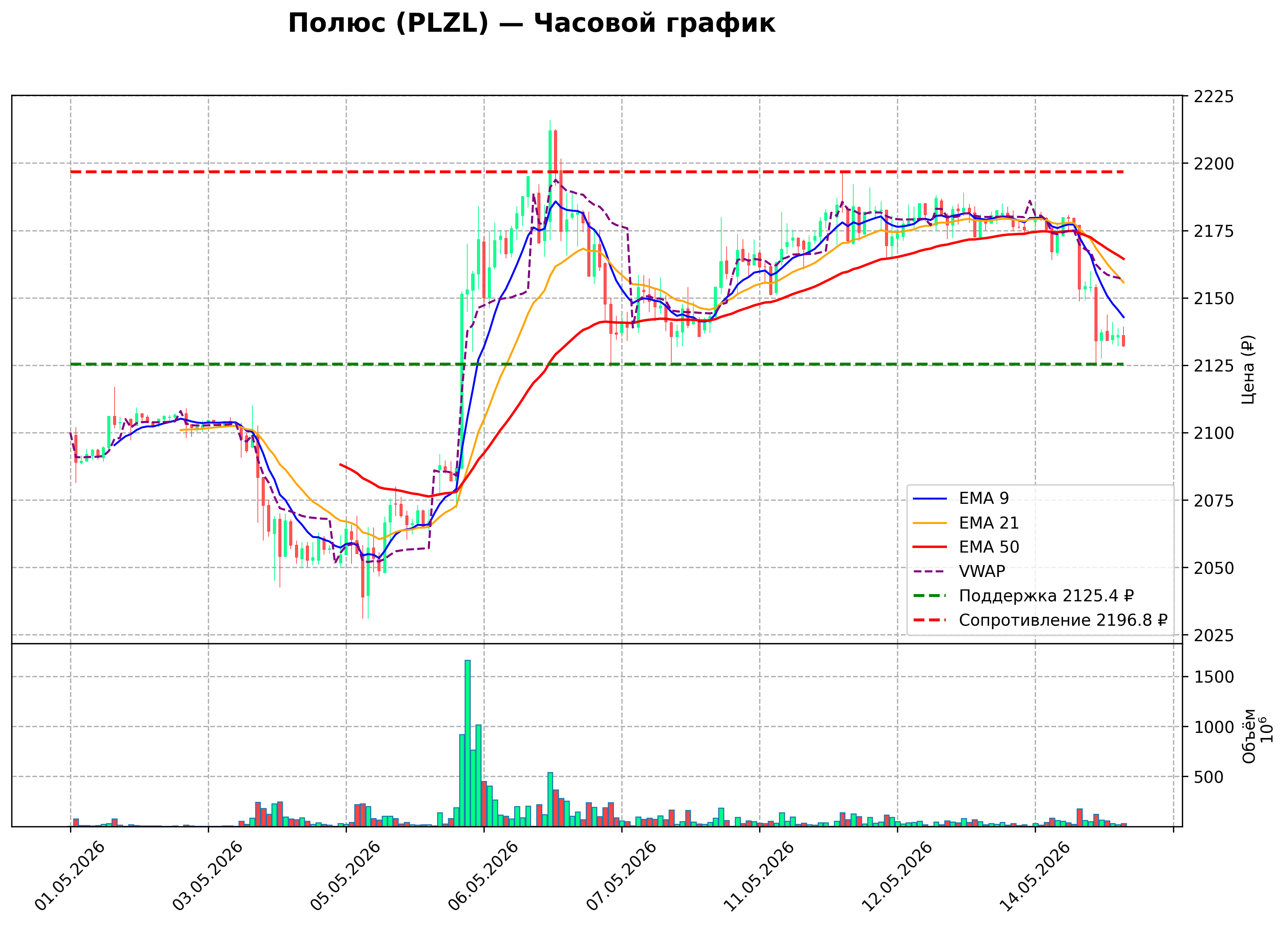
Task: Click the volume axis label "500"
Action: pos(1209,777)
